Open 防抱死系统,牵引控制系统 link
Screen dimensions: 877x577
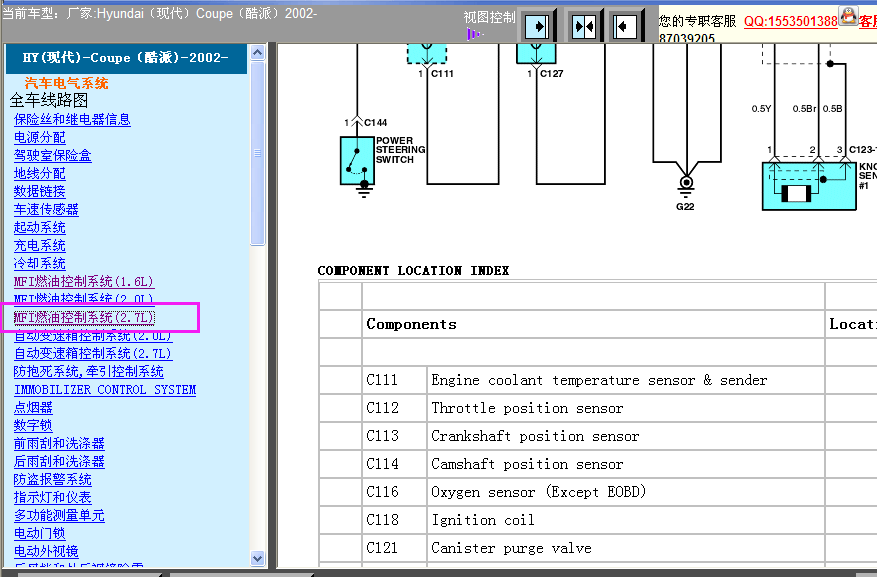pyautogui.click(x=88, y=371)
